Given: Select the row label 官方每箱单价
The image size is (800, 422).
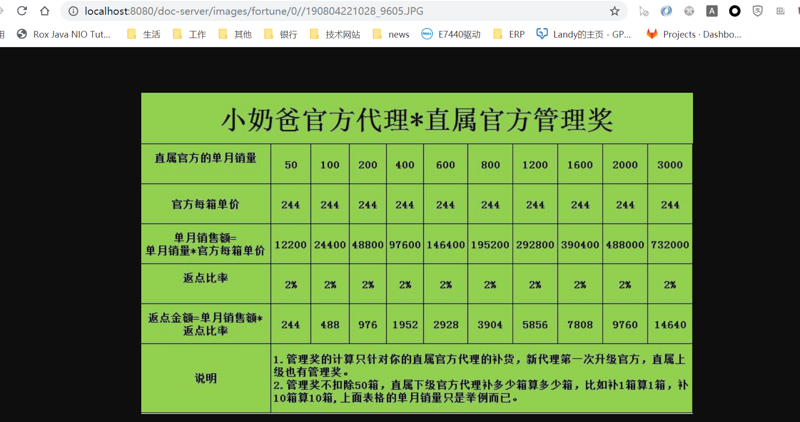Looking at the screenshot, I should (x=205, y=205).
